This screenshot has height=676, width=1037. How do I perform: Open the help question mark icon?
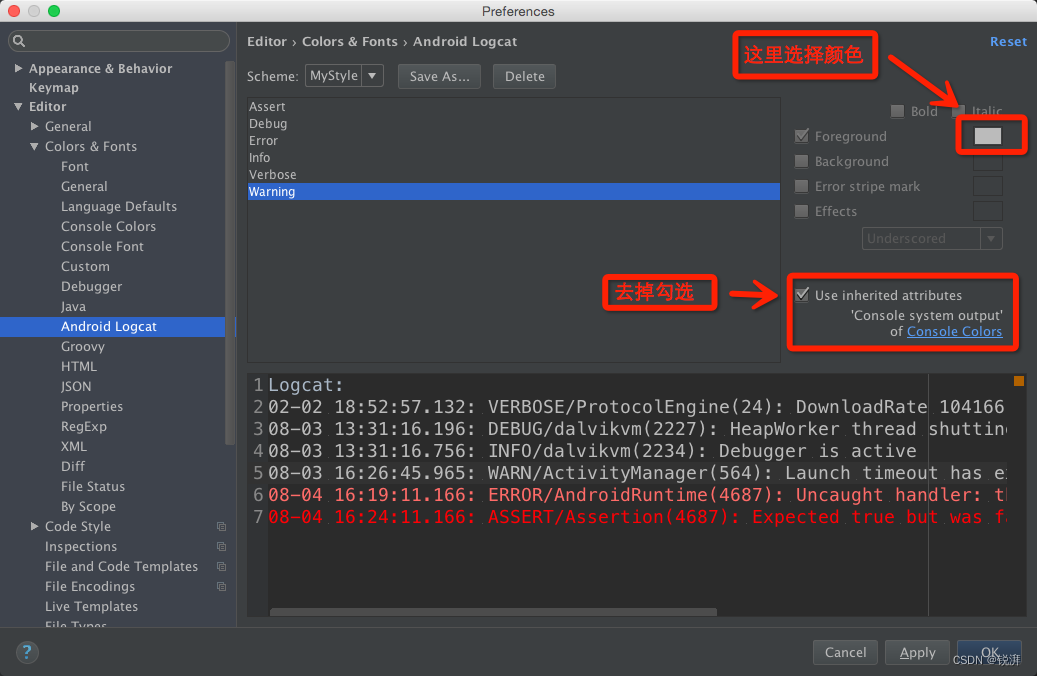click(x=26, y=652)
